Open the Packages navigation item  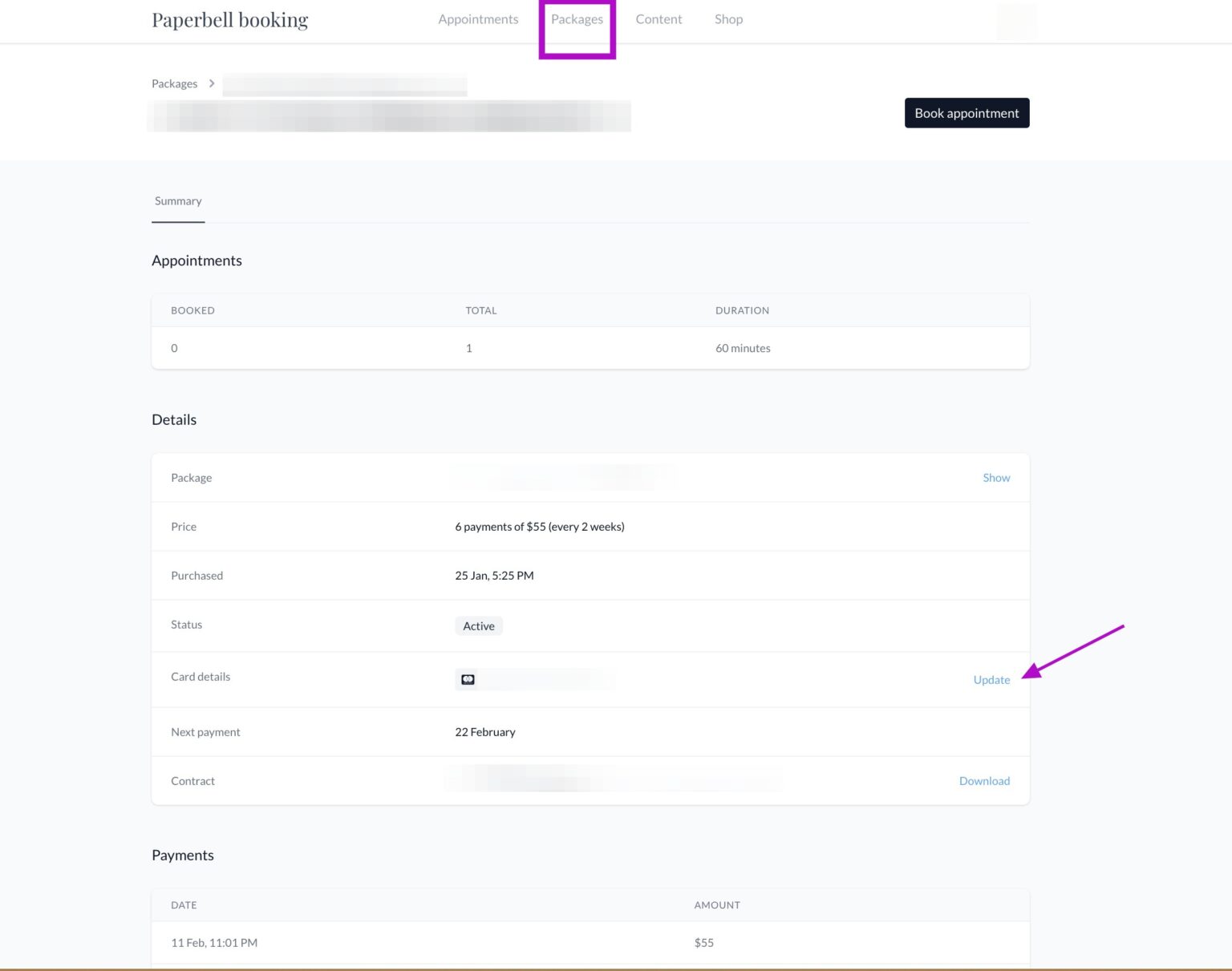pos(577,18)
